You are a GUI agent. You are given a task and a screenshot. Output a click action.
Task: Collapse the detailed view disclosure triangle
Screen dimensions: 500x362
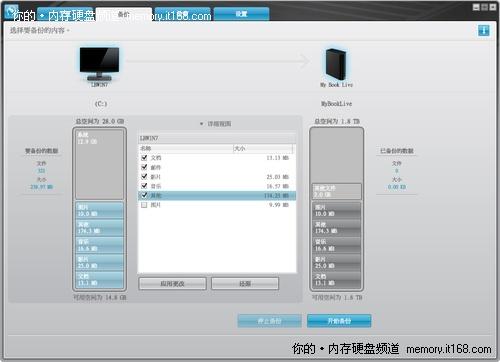point(201,124)
